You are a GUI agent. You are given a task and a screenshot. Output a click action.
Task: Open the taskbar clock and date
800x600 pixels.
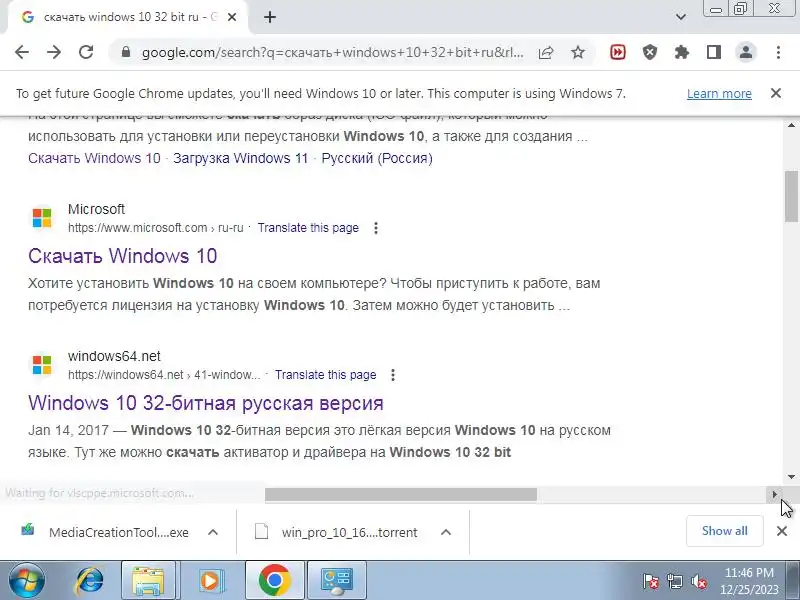click(x=749, y=581)
